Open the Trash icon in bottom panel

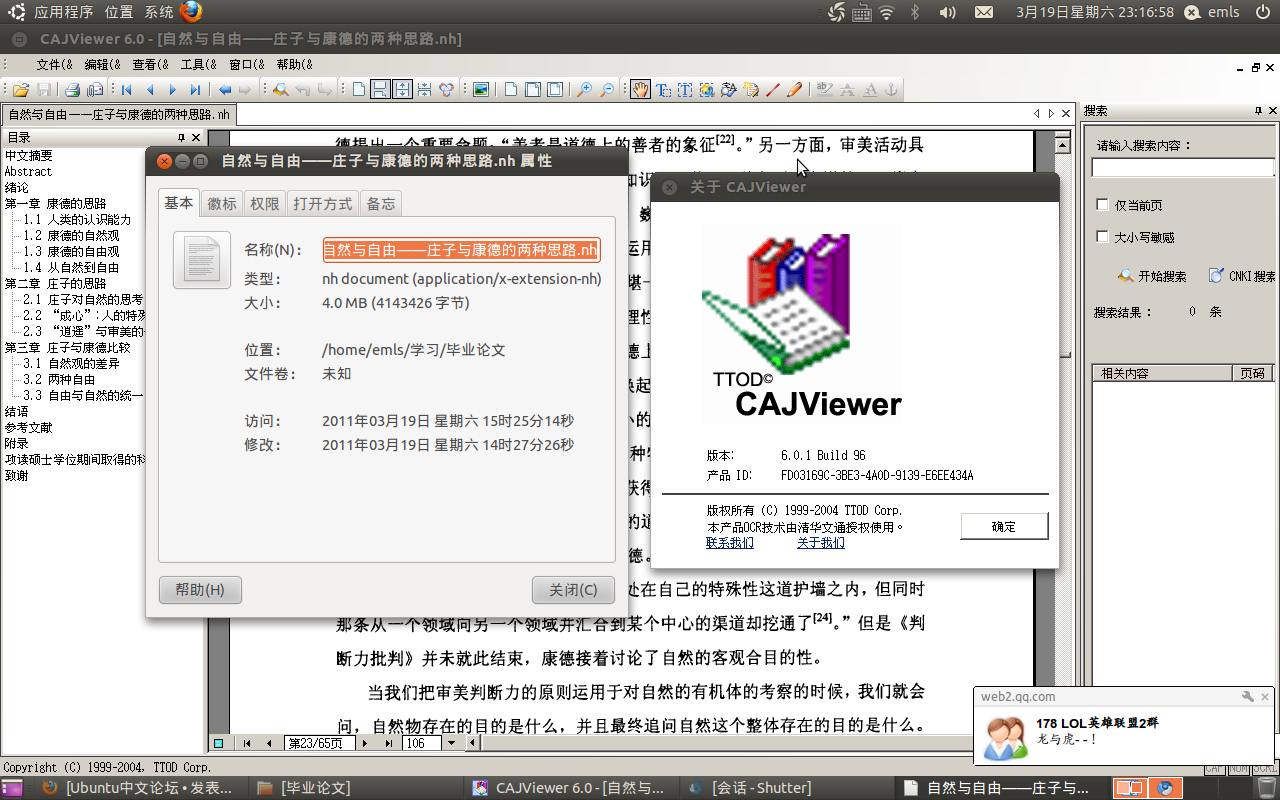coord(1266,788)
